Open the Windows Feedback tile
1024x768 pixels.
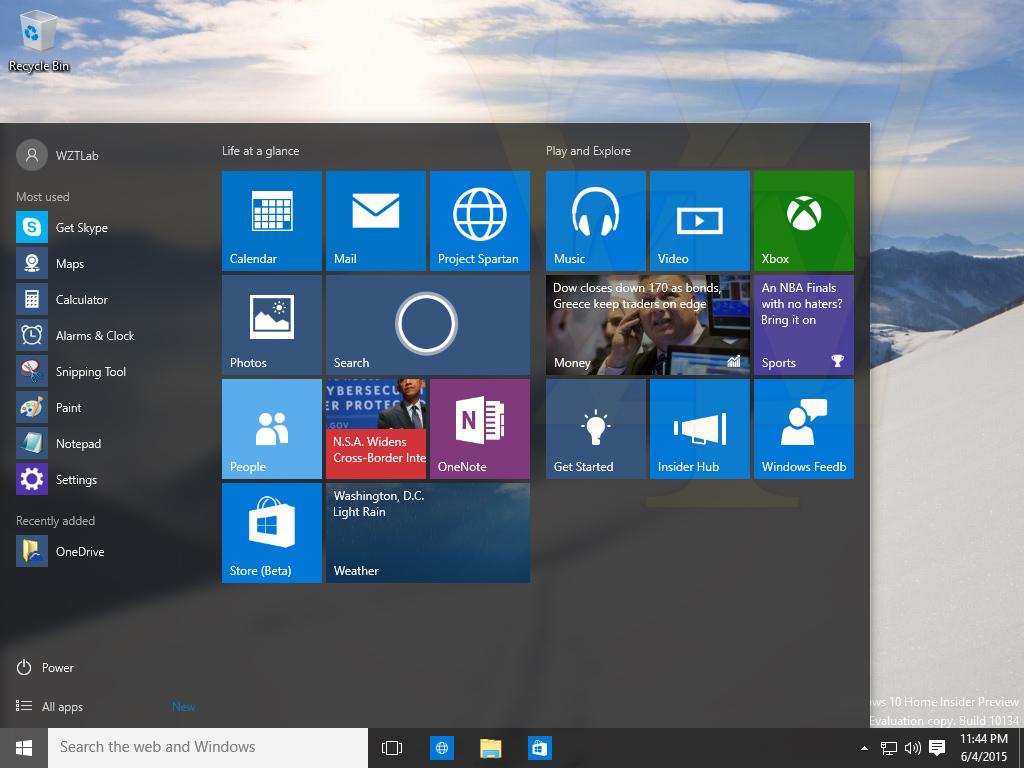pos(803,428)
